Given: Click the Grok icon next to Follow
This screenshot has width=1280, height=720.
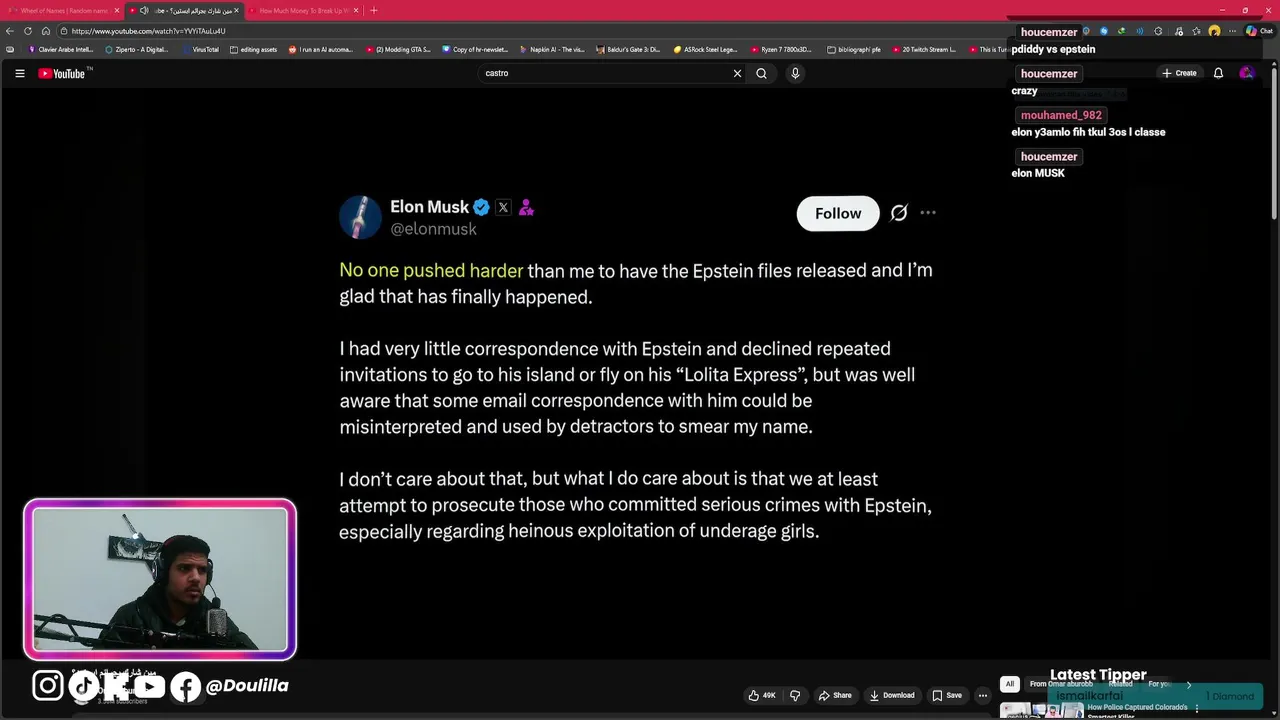Looking at the screenshot, I should click(x=899, y=213).
